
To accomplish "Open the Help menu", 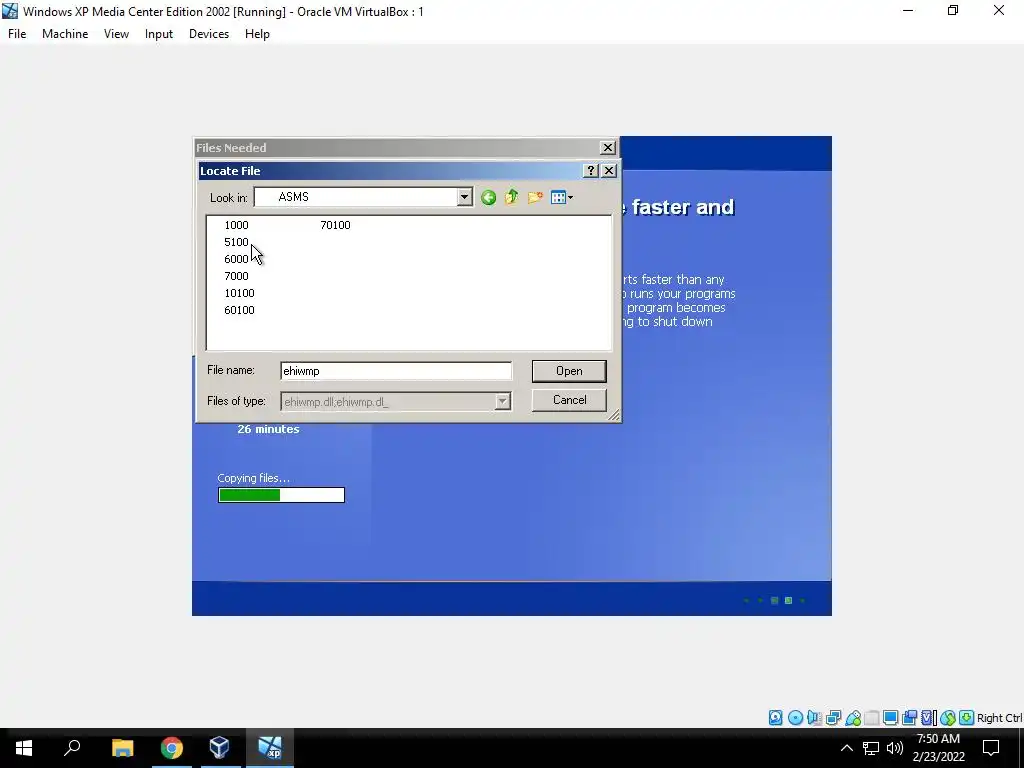I will (257, 34).
